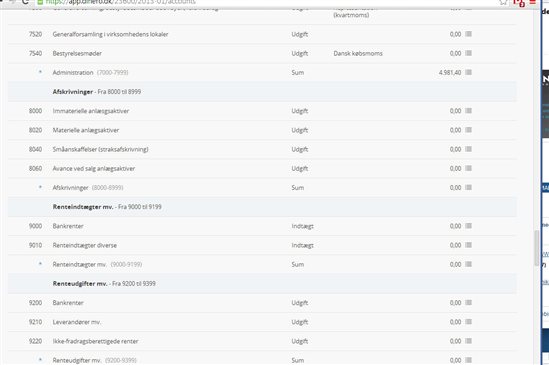
Task: Open list icon for Renteindtægter mv. sum row
Action: 468,264
